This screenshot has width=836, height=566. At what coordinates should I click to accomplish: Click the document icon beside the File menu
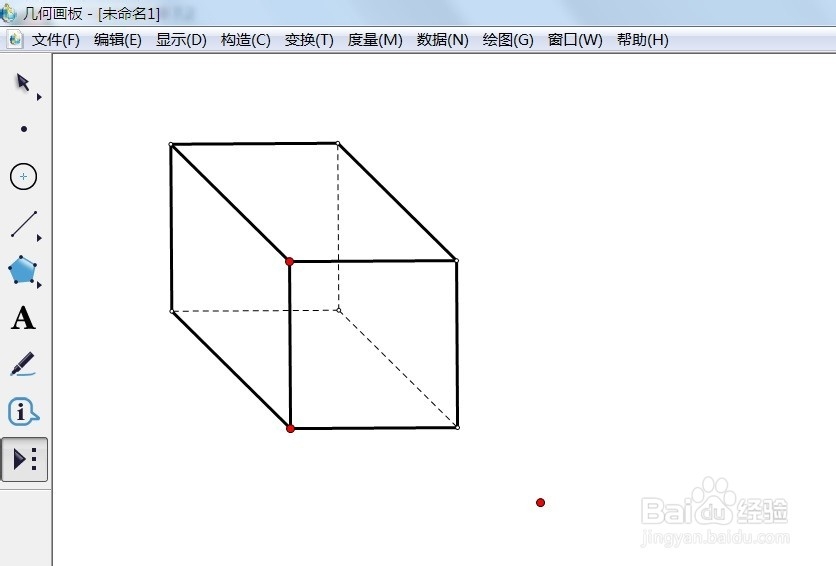point(14,39)
